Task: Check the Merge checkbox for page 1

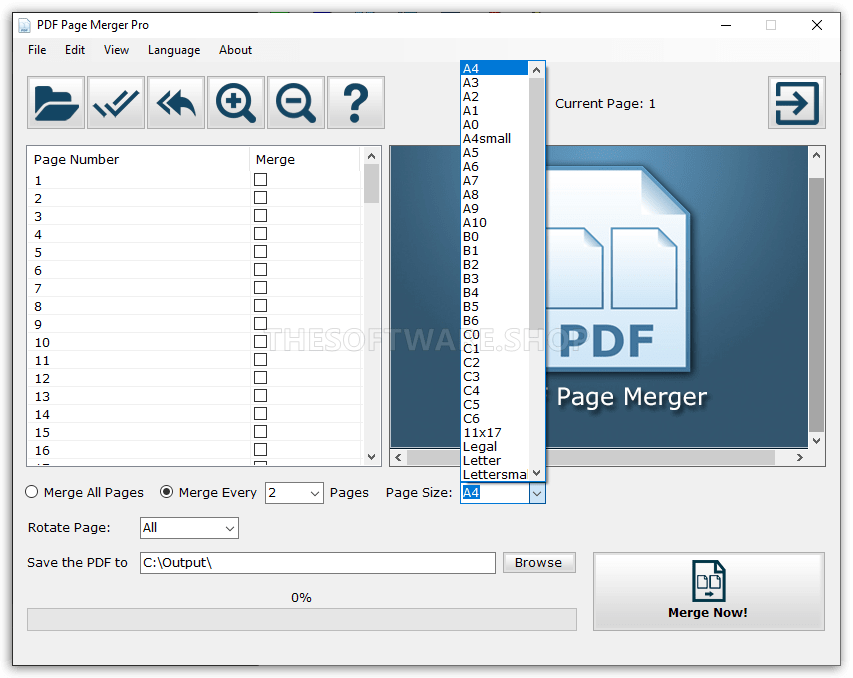Action: (x=260, y=180)
